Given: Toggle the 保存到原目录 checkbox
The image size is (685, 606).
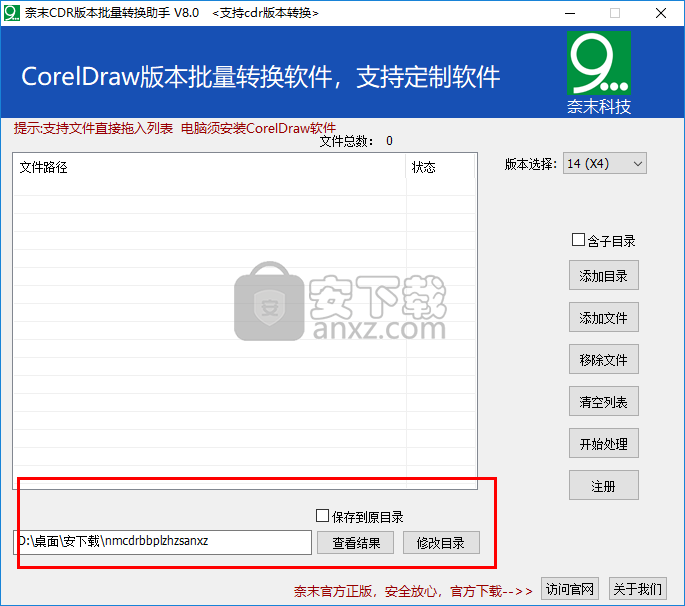Looking at the screenshot, I should 322,516.
